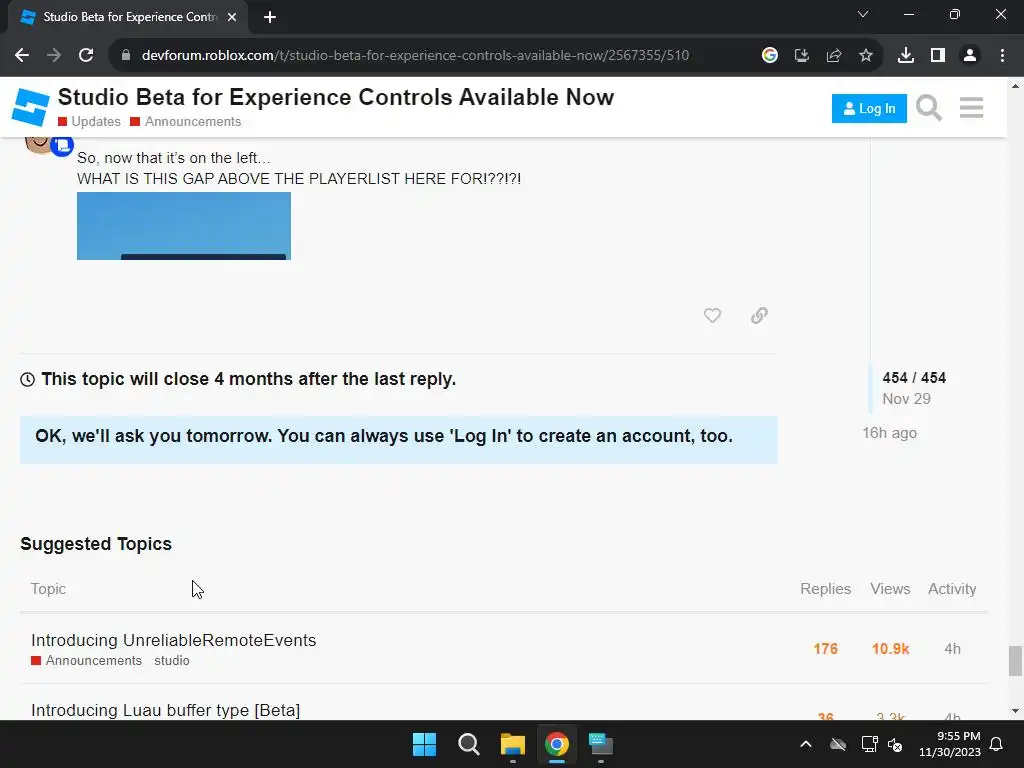Open a new browser tab with plus icon
This screenshot has width=1024, height=768.
click(x=270, y=17)
